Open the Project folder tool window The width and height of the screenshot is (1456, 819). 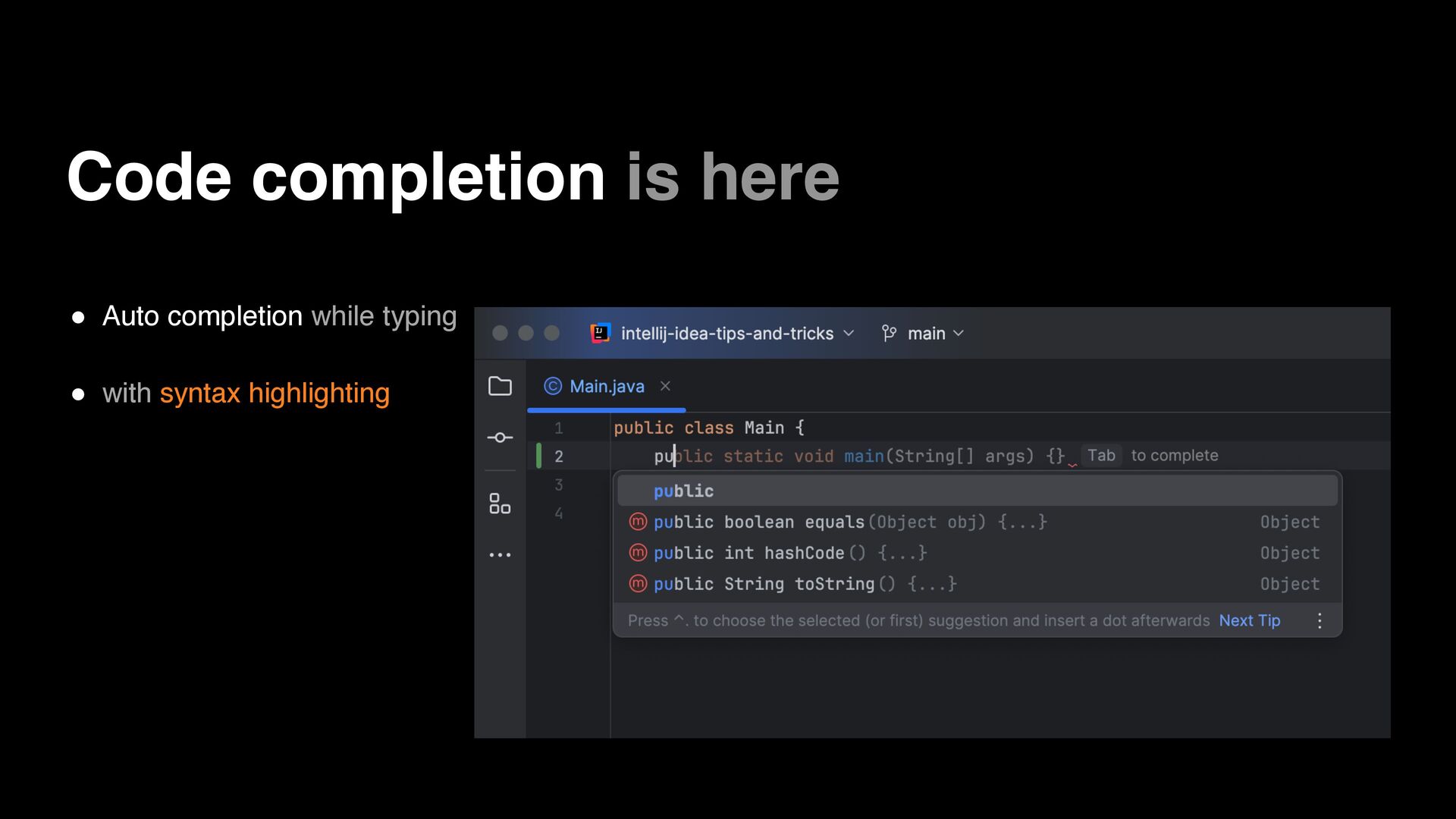pos(500,386)
